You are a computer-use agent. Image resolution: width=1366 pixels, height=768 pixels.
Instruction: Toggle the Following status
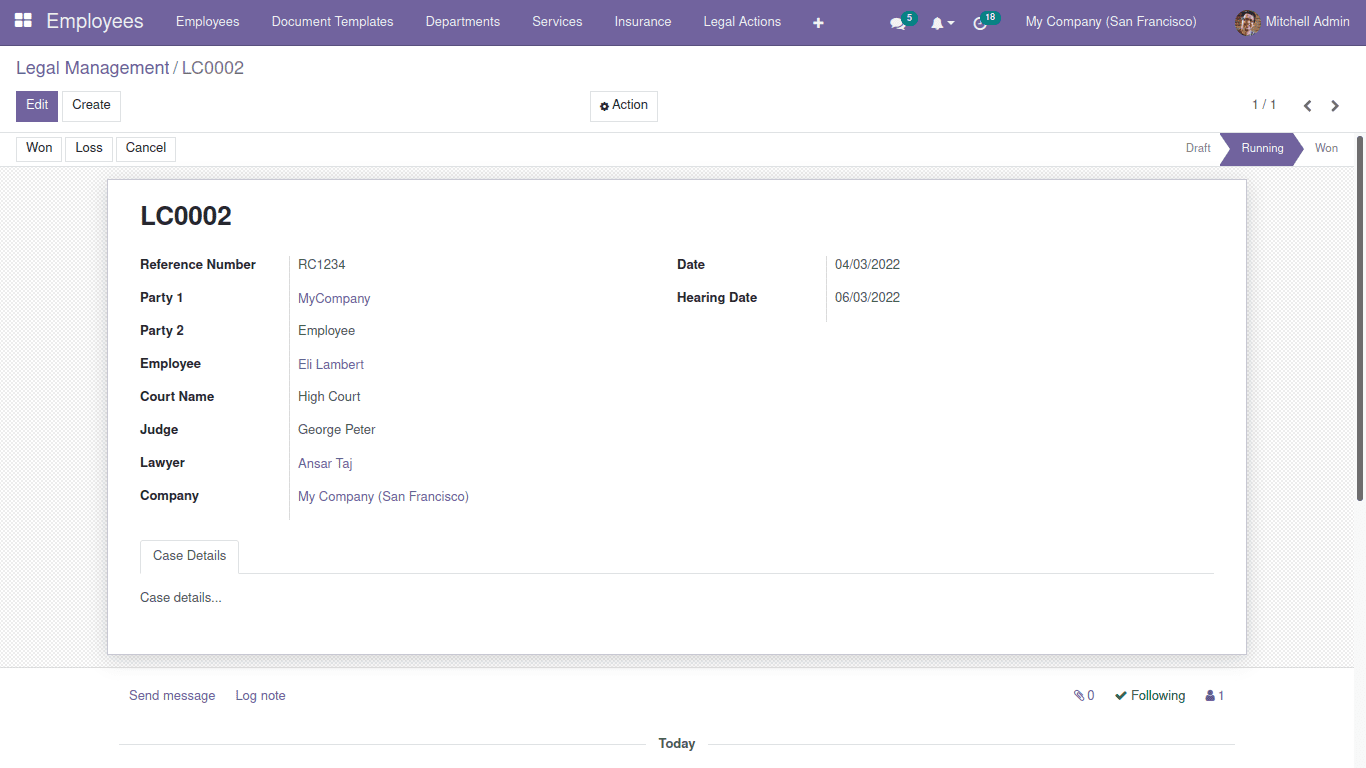click(x=1149, y=695)
